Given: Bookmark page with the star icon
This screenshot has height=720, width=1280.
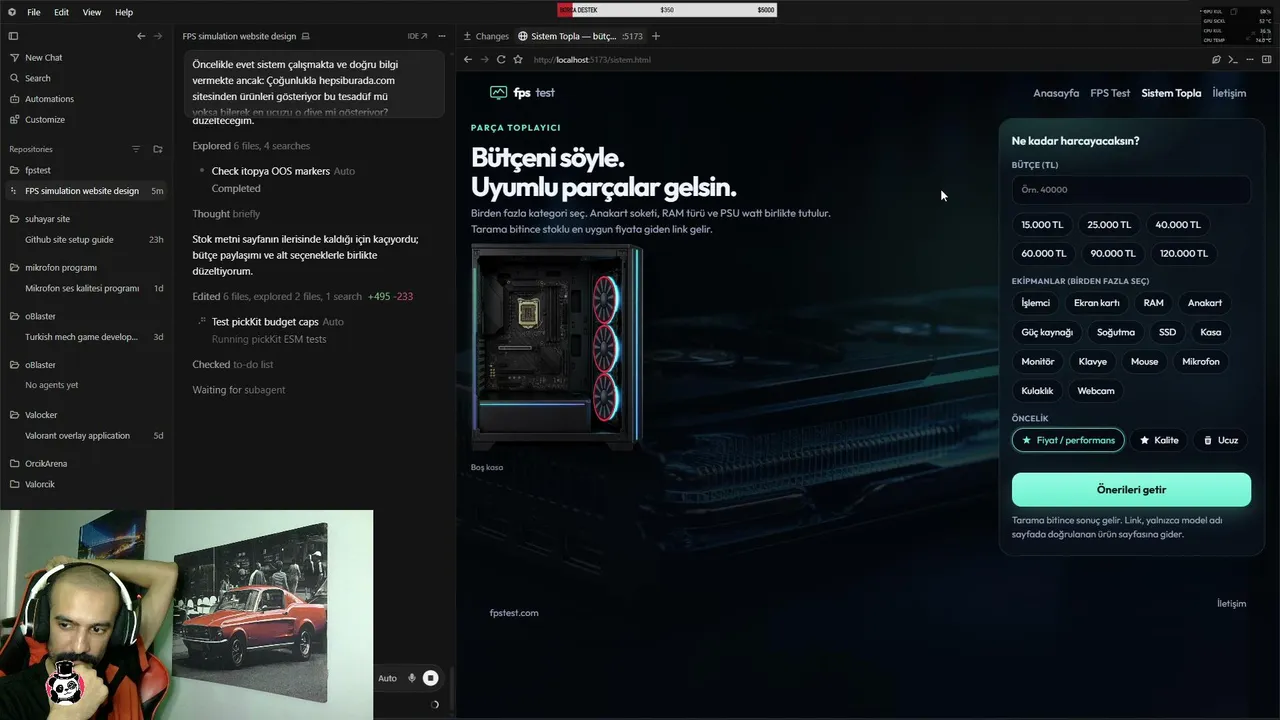Looking at the screenshot, I should coord(518,59).
